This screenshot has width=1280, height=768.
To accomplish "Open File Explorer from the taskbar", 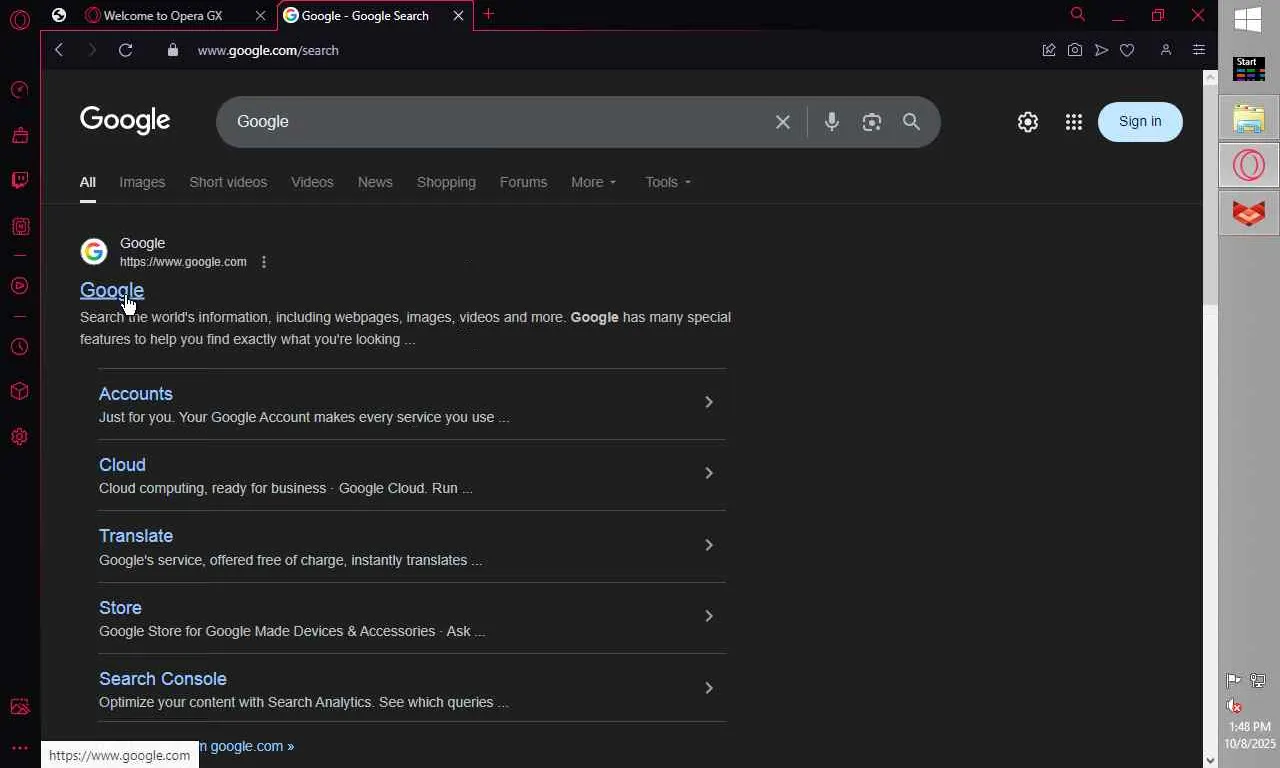I will pos(1249,118).
